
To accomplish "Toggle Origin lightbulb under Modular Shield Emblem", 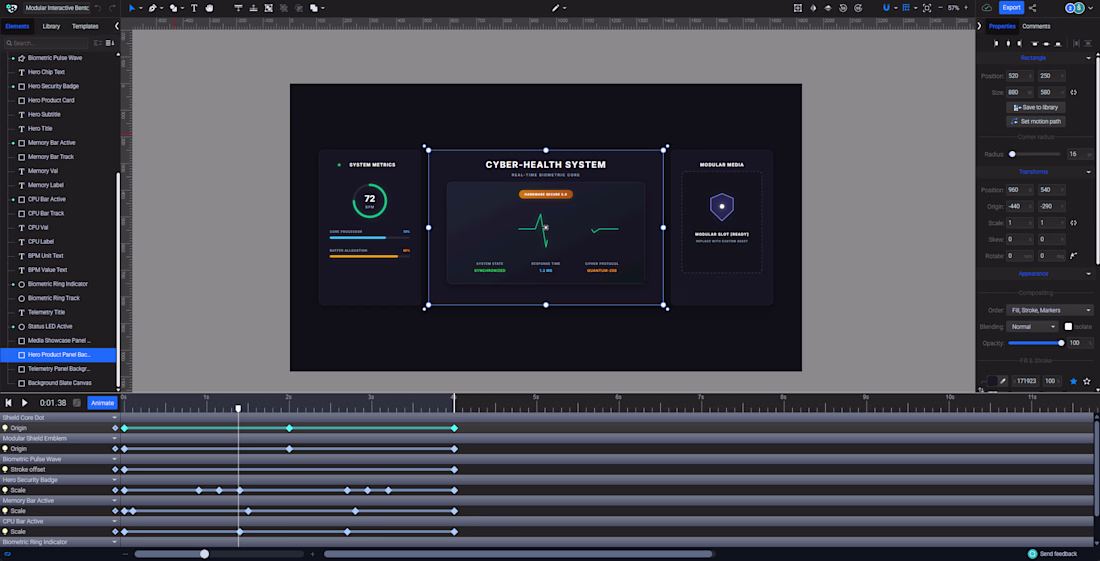I will tap(5, 449).
